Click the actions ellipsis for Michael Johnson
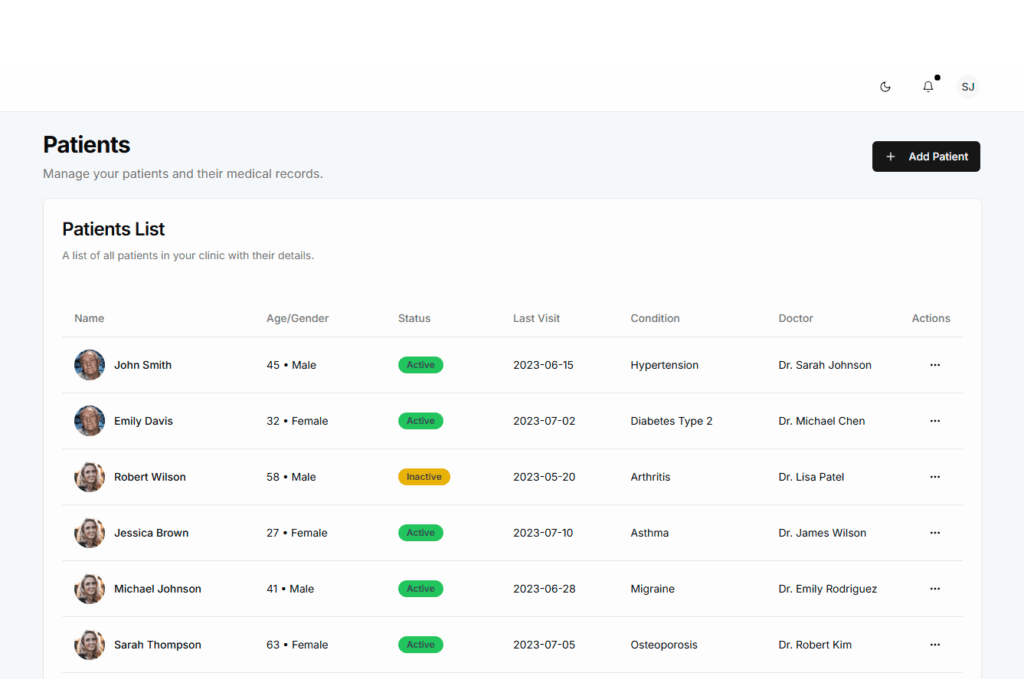1024x679 pixels. point(935,589)
